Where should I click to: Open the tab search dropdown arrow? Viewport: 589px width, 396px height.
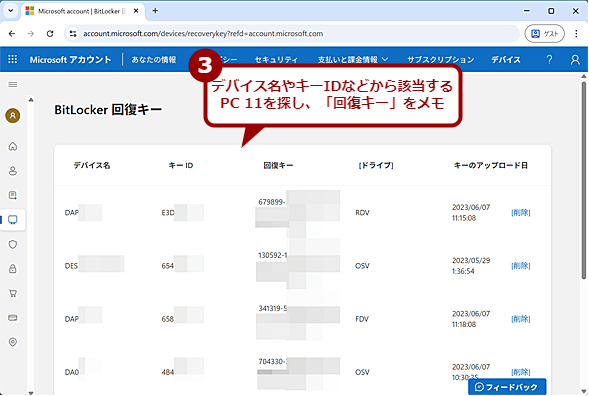(x=11, y=11)
